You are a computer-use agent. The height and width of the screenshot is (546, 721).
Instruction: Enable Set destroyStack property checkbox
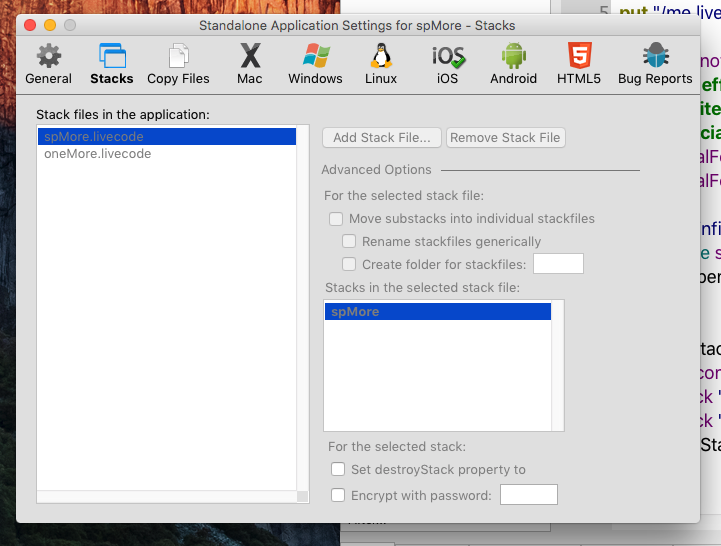pyautogui.click(x=338, y=470)
